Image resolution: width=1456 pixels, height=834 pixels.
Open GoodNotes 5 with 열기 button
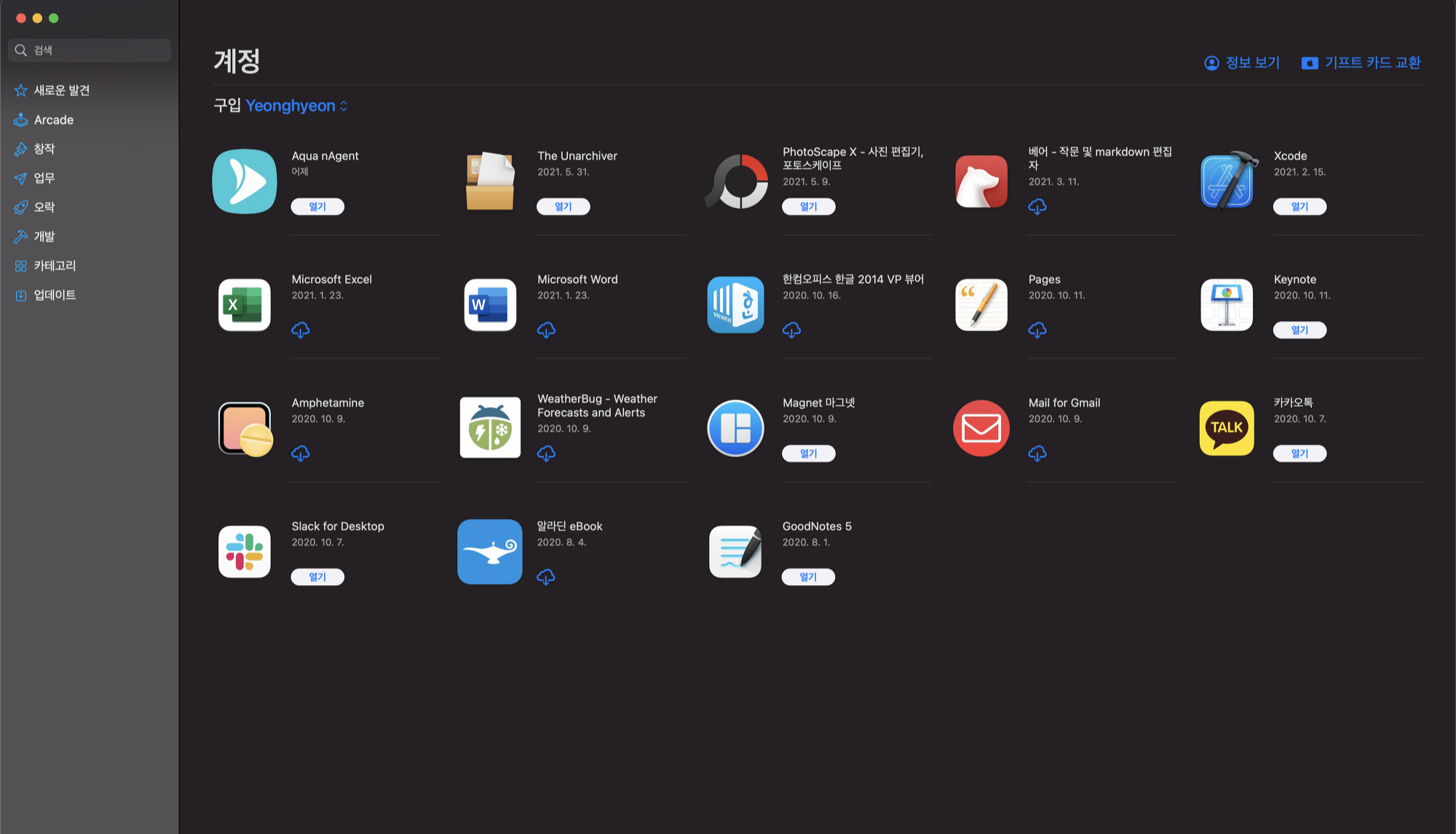(809, 577)
